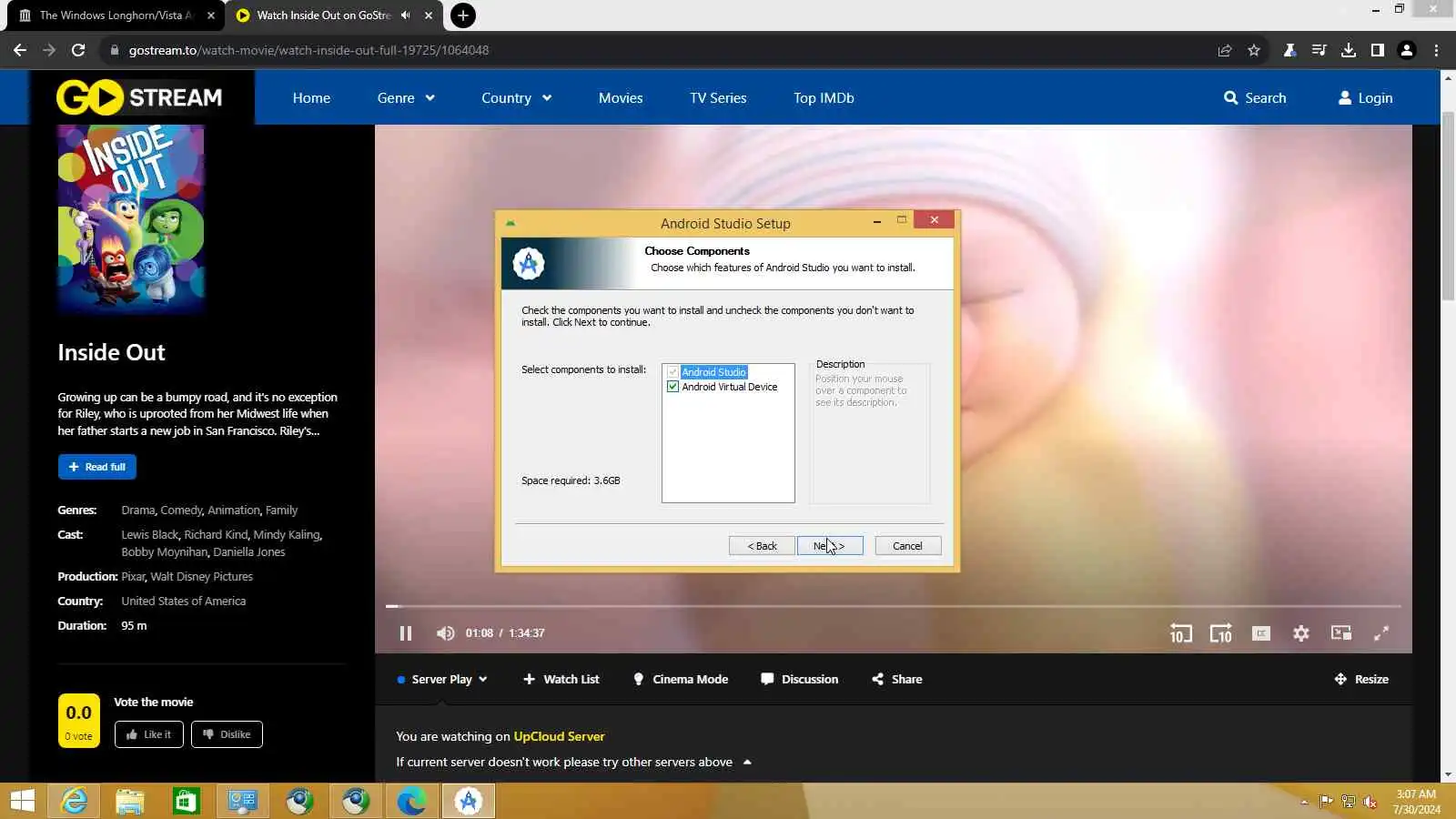This screenshot has height=819, width=1456.
Task: Open the Windows Start menu
Action: pyautogui.click(x=23, y=801)
